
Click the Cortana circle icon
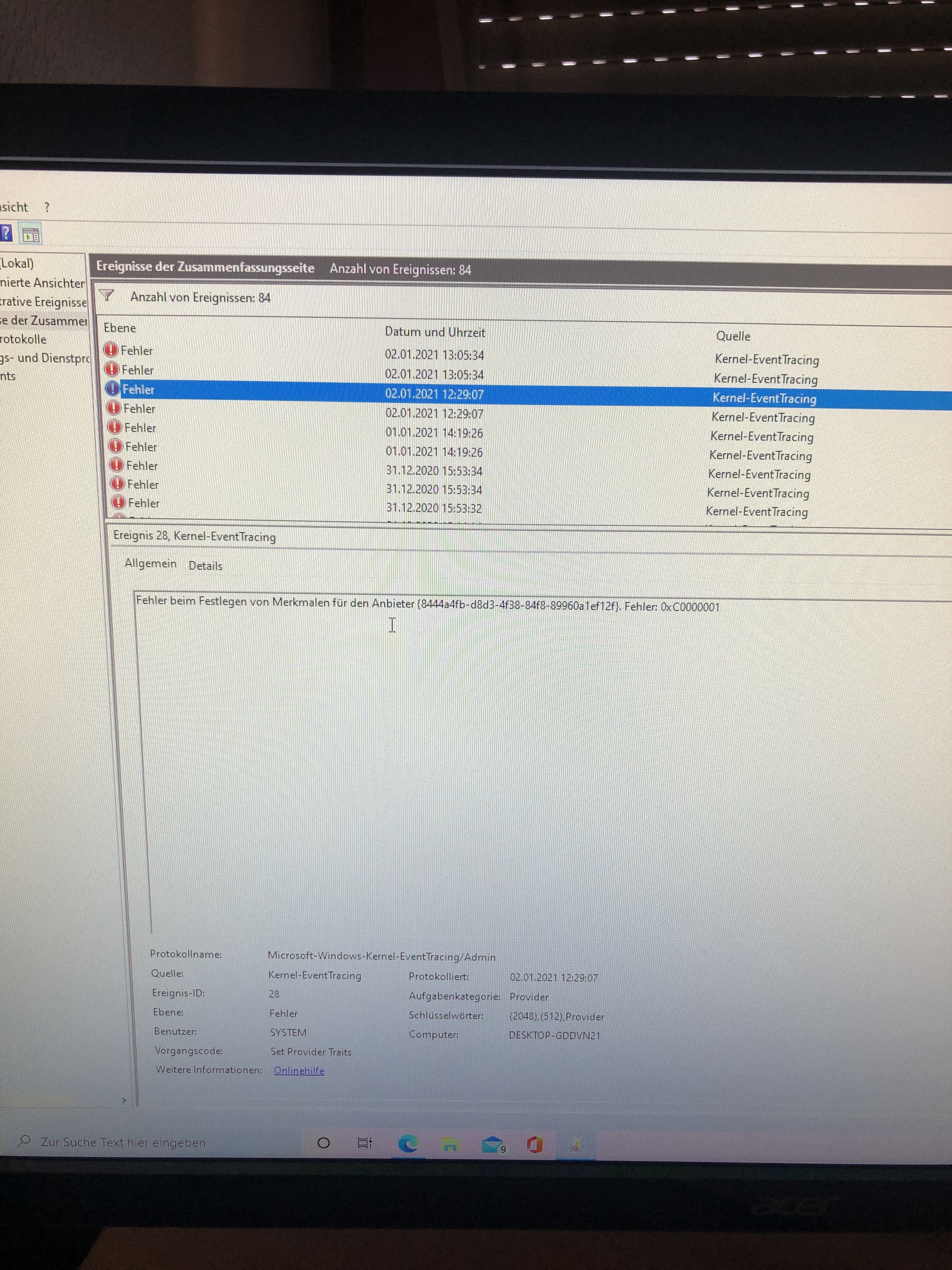(323, 1142)
